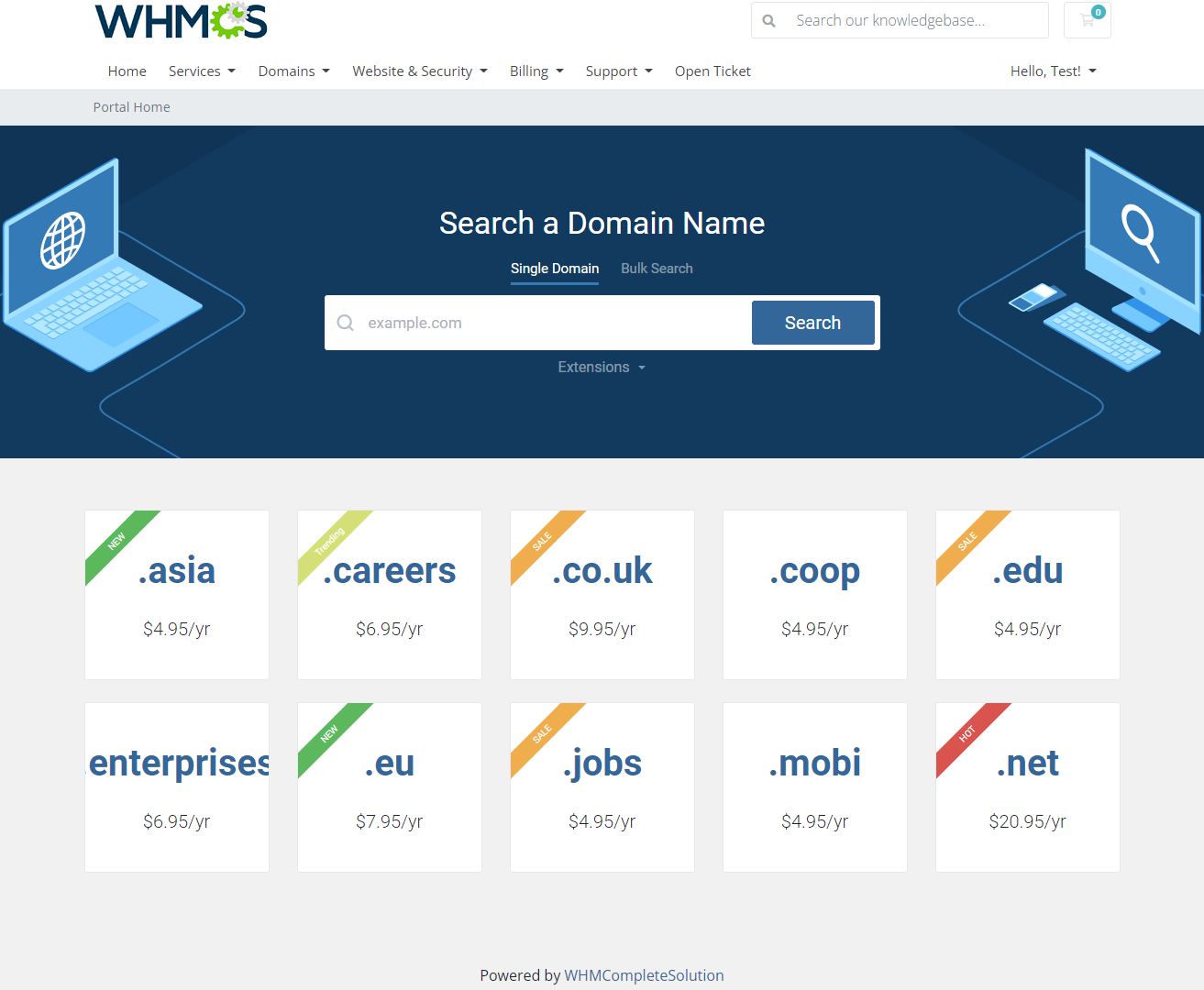Switch to the Single Domain tab
The image size is (1204, 990).
coord(555,269)
